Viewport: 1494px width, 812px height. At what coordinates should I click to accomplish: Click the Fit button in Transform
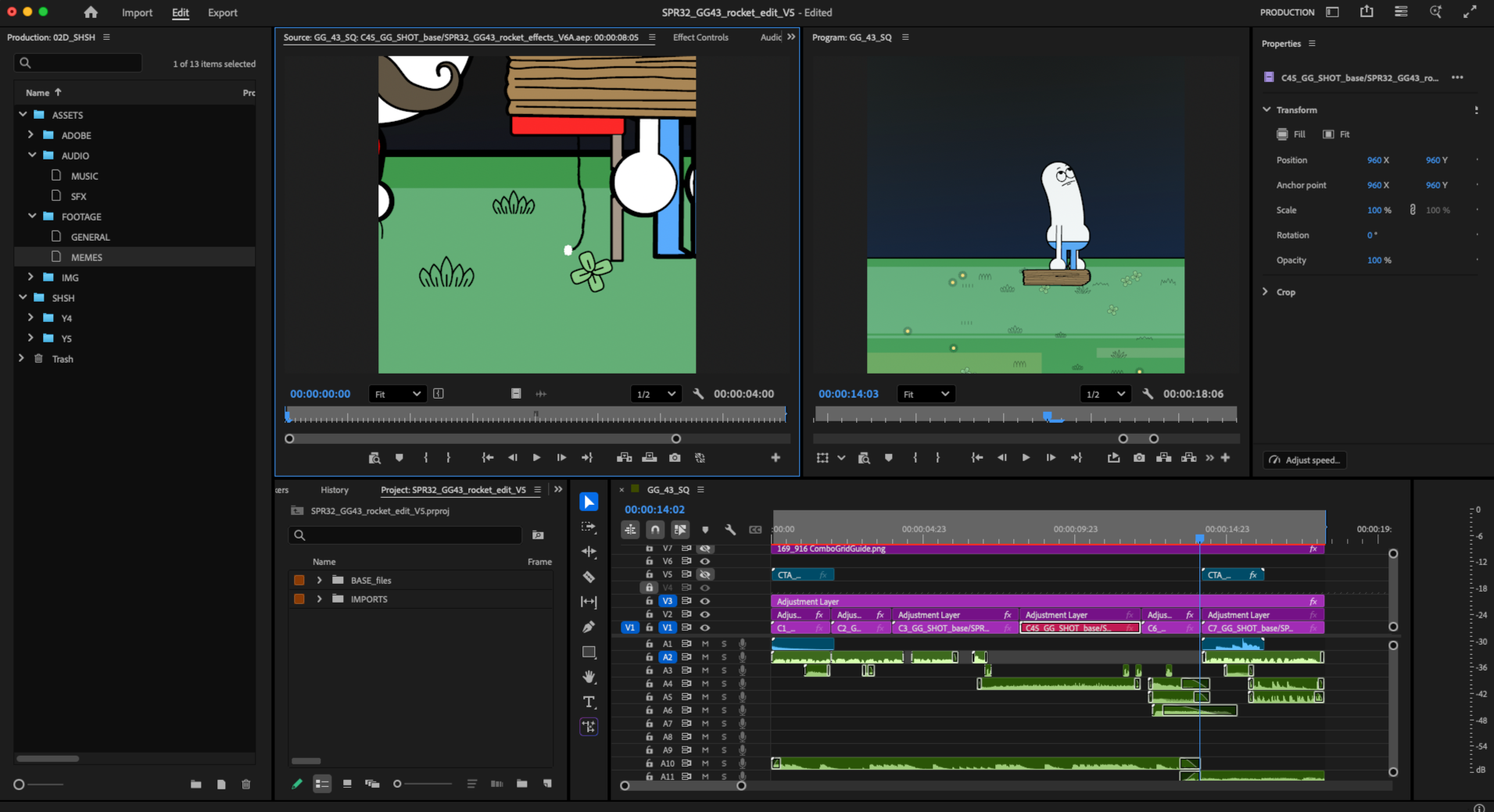click(1336, 134)
